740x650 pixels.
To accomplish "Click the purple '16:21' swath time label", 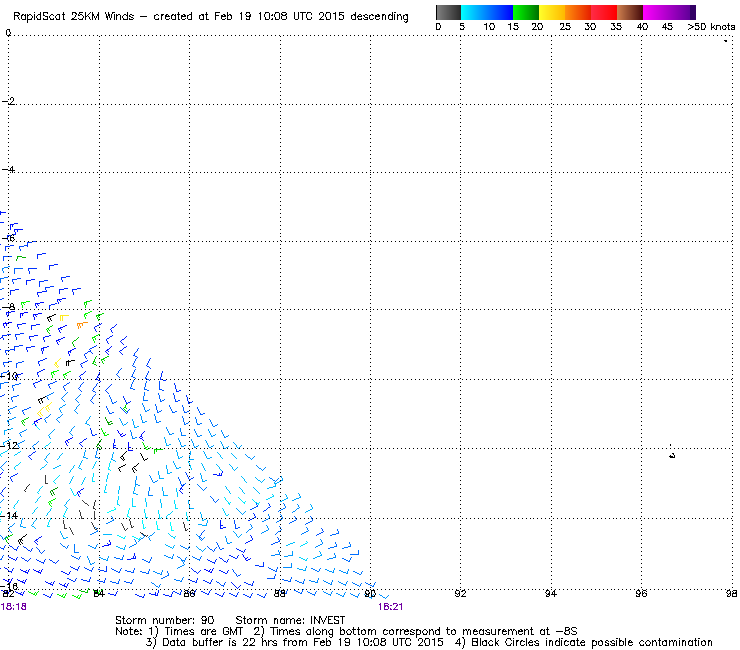I will pos(390,607).
